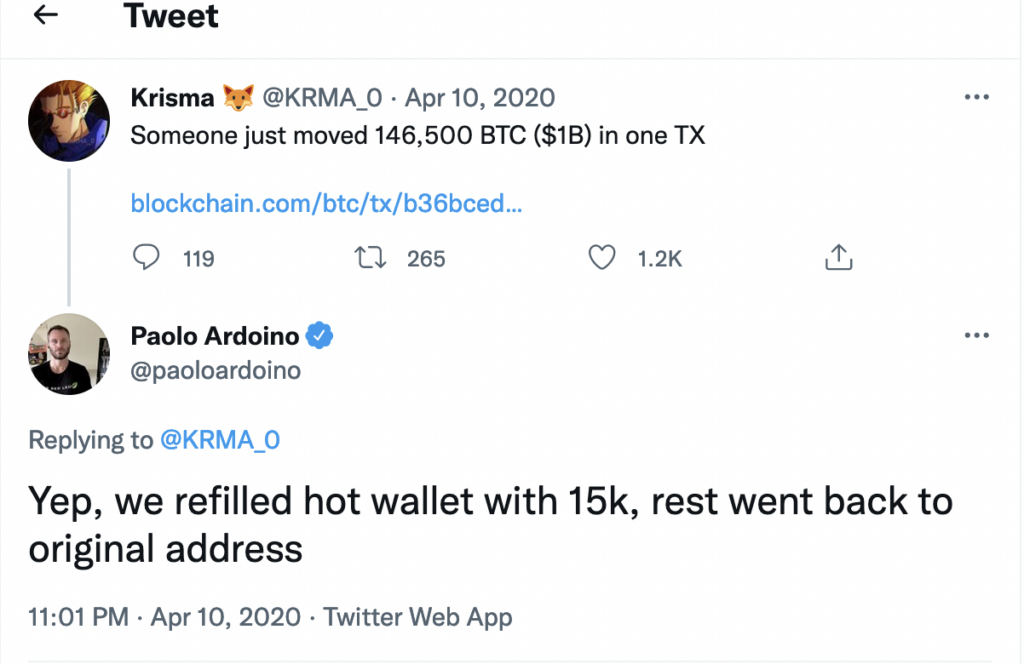Viewport: 1024px width, 664px height.
Task: Open the more options menu on Paolo's reply
Action: pos(977,335)
